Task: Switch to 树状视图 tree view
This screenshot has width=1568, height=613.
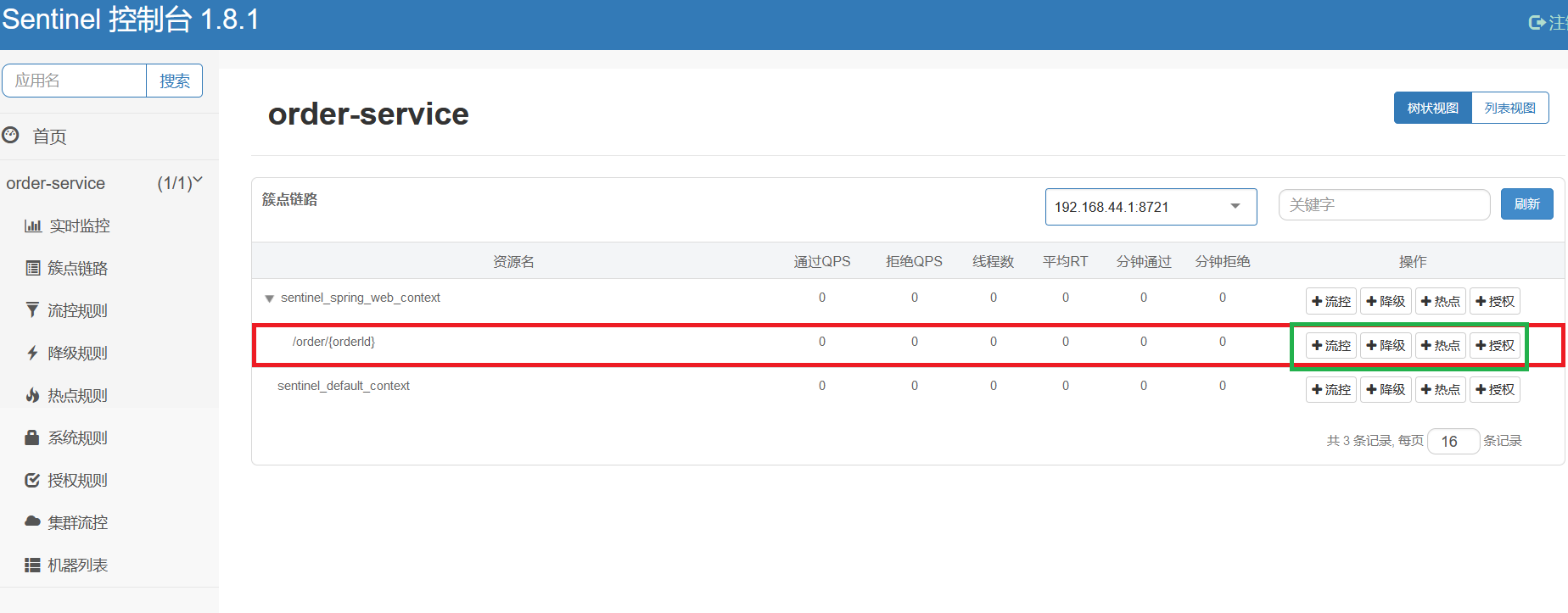Action: [x=1433, y=108]
